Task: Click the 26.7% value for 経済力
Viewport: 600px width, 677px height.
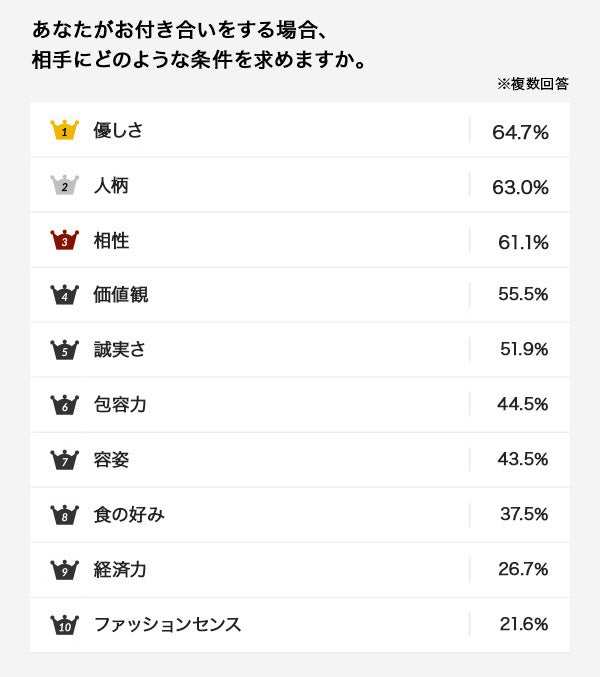Action: [x=523, y=570]
